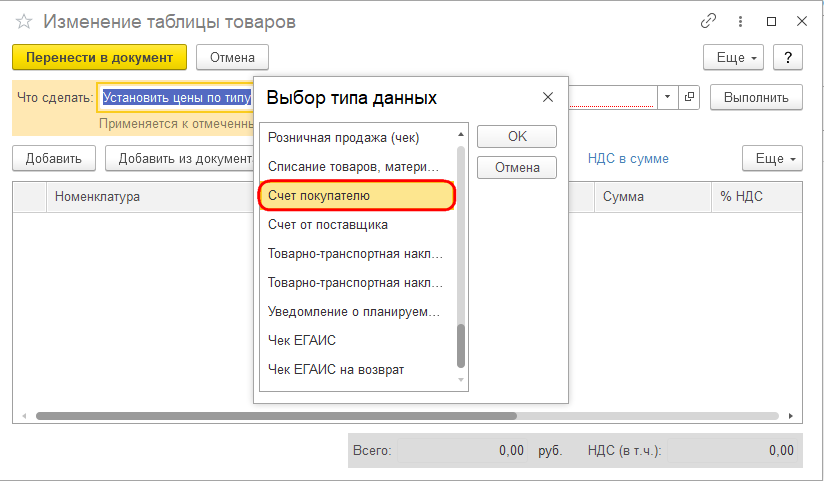The height and width of the screenshot is (481, 824).
Task: Select Списание товаров, матери… entry
Action: pos(358,167)
